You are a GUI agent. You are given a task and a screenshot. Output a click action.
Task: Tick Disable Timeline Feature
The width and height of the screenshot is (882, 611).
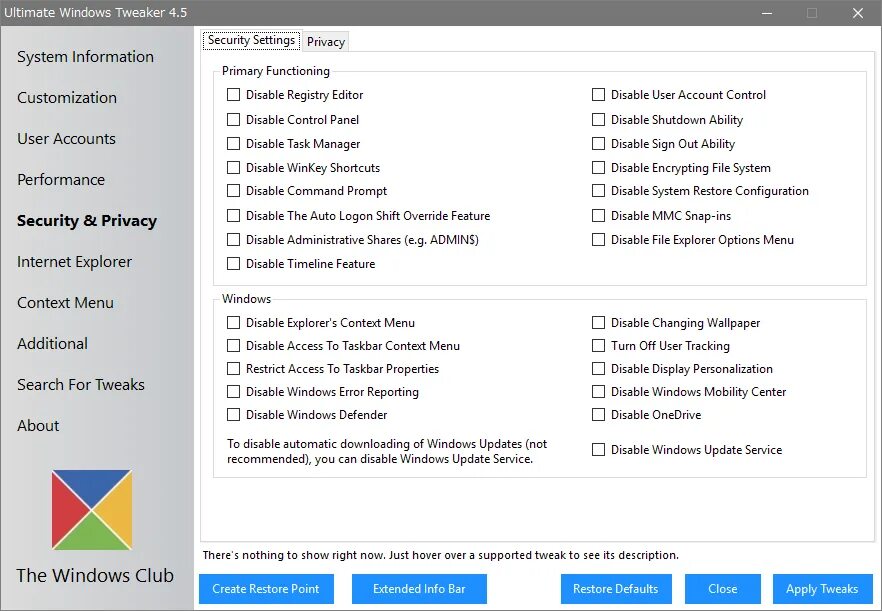click(233, 263)
